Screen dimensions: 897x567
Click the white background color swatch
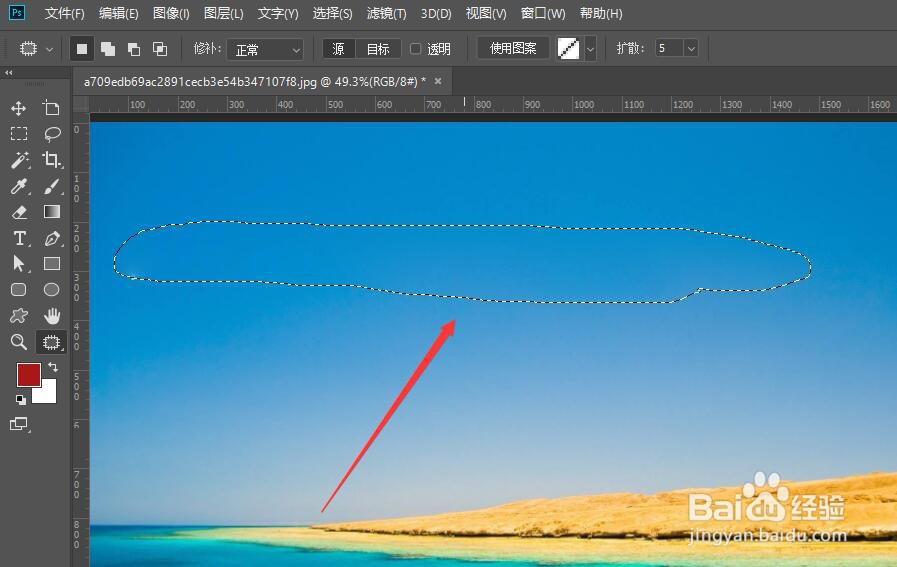pyautogui.click(x=47, y=394)
